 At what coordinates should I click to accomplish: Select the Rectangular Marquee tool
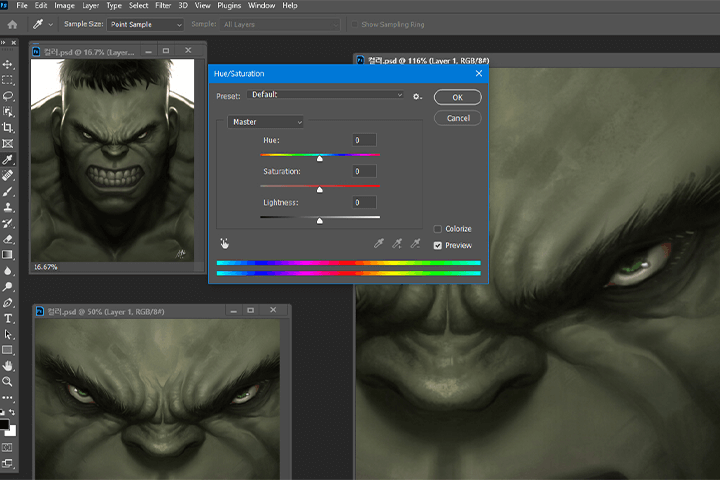(8, 80)
